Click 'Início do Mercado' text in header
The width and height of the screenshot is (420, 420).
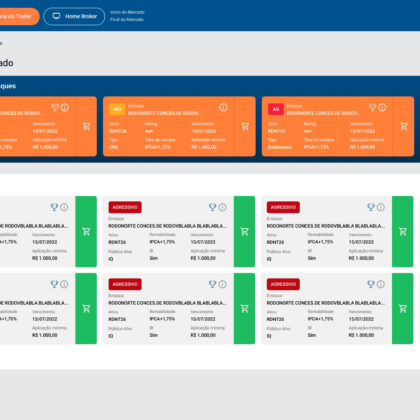pyautogui.click(x=127, y=12)
